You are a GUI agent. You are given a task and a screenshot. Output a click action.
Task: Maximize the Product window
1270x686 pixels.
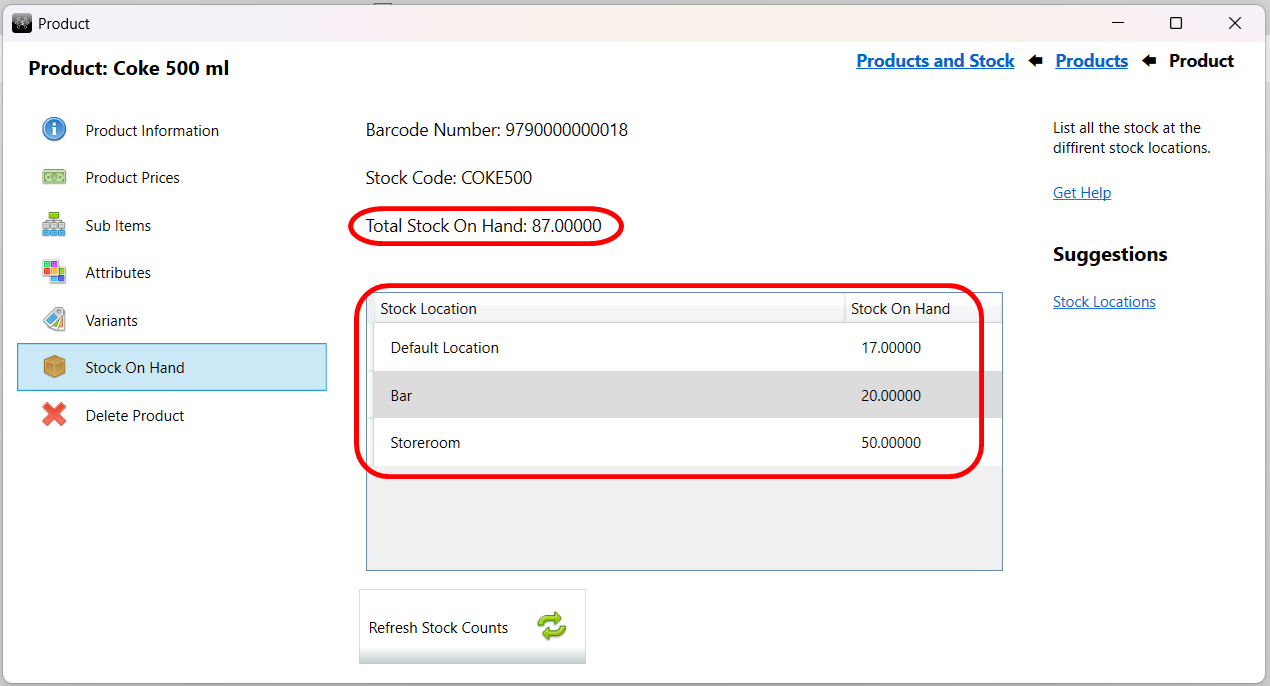coord(1176,23)
